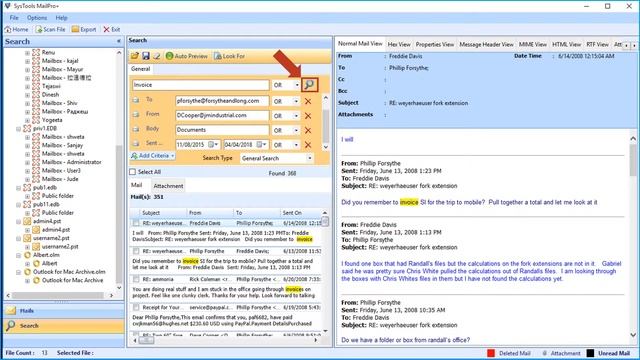
Task: Click the black Unread Mail color swatch
Action: coord(590,353)
